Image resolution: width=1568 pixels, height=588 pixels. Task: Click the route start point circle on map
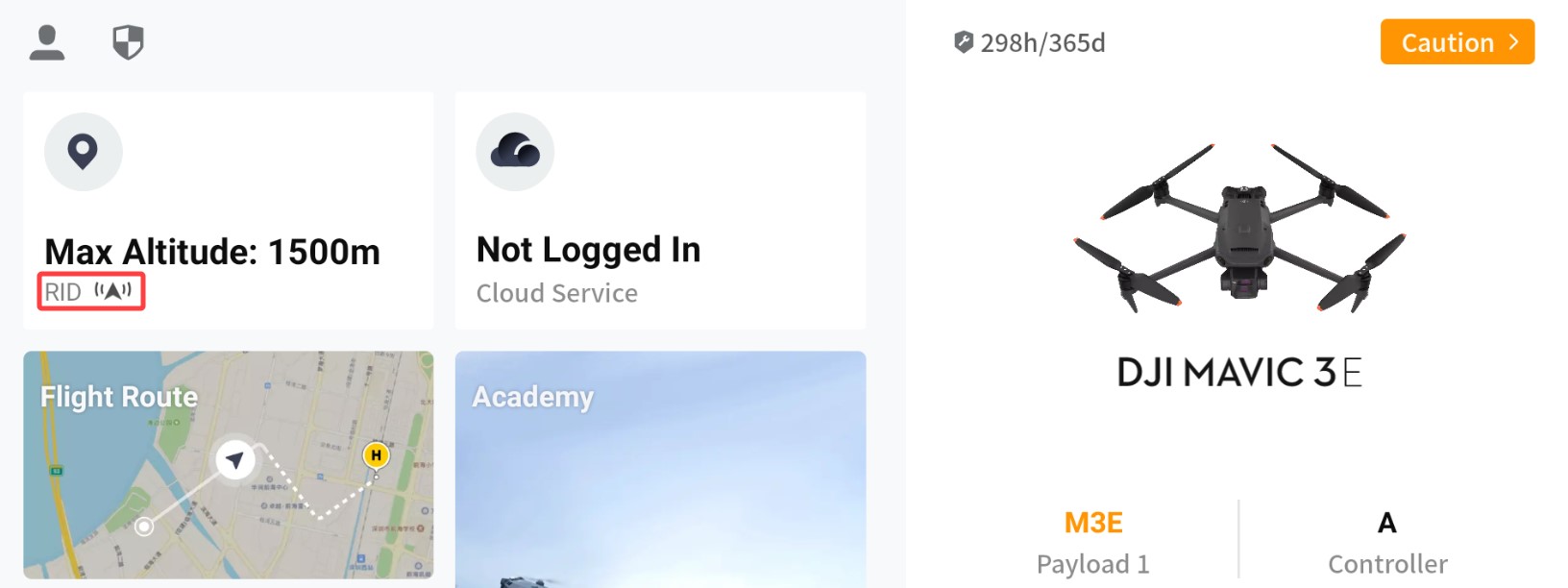[x=144, y=526]
